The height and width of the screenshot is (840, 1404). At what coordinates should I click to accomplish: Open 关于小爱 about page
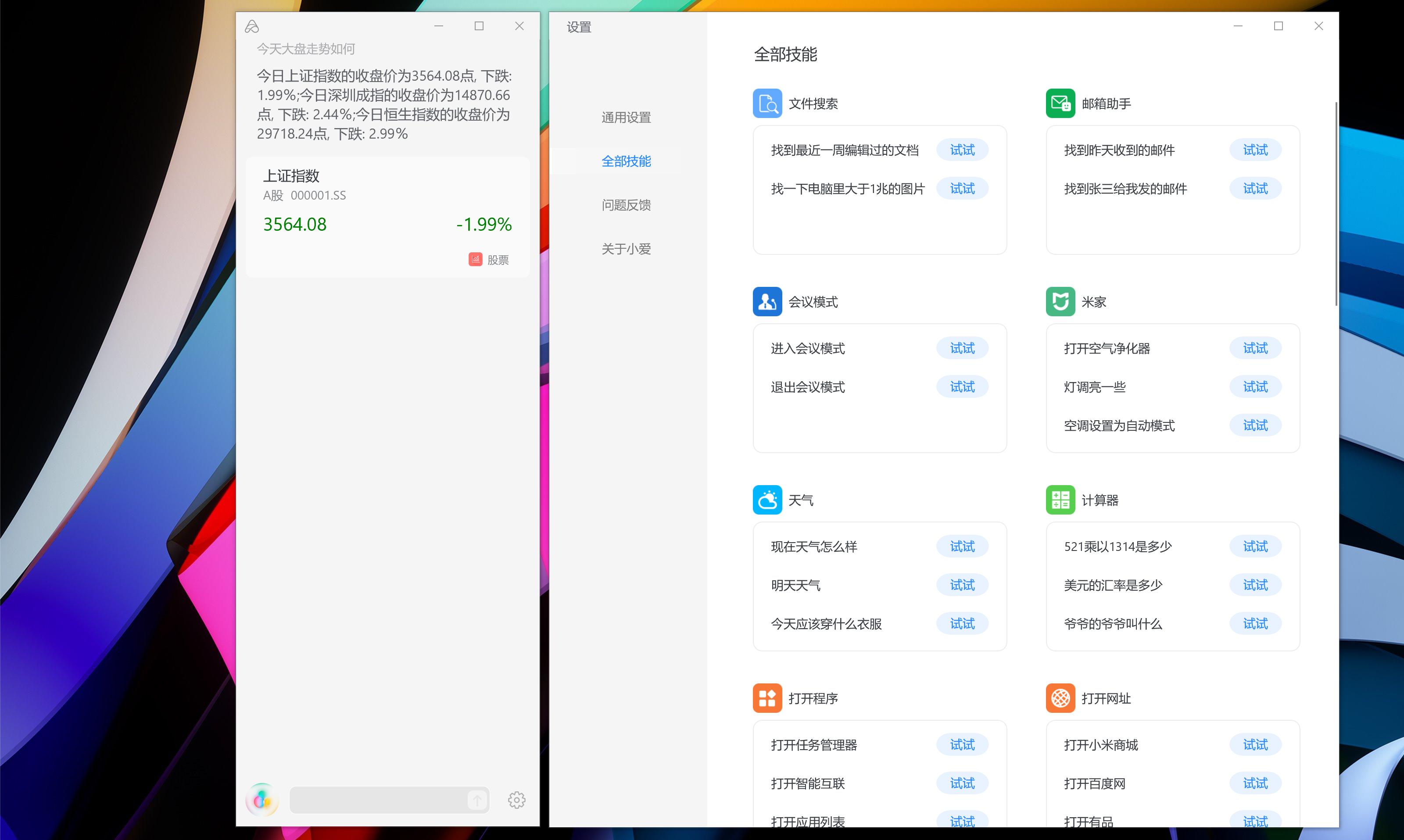click(626, 248)
